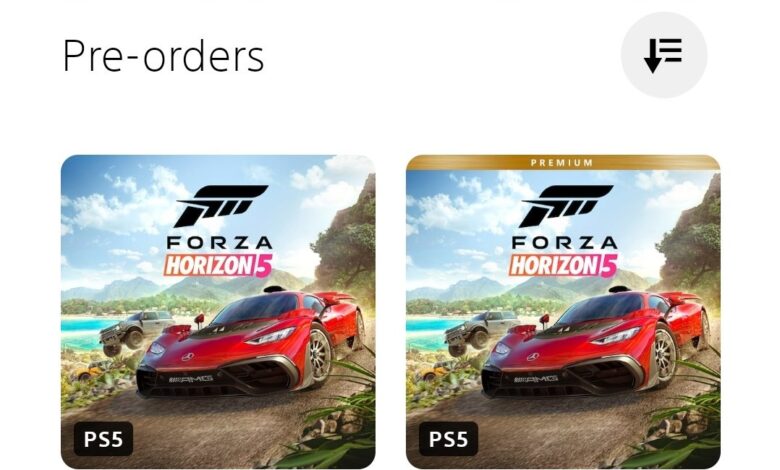Click the Forza emblem logo on Premium edition
Viewport: 780px width, 470px height.
[567, 206]
